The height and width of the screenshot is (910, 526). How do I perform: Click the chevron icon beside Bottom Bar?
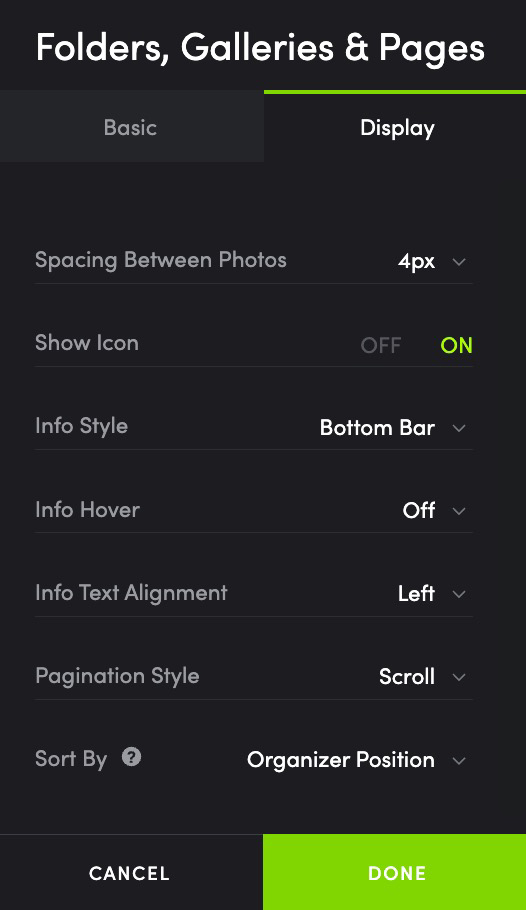coord(459,428)
